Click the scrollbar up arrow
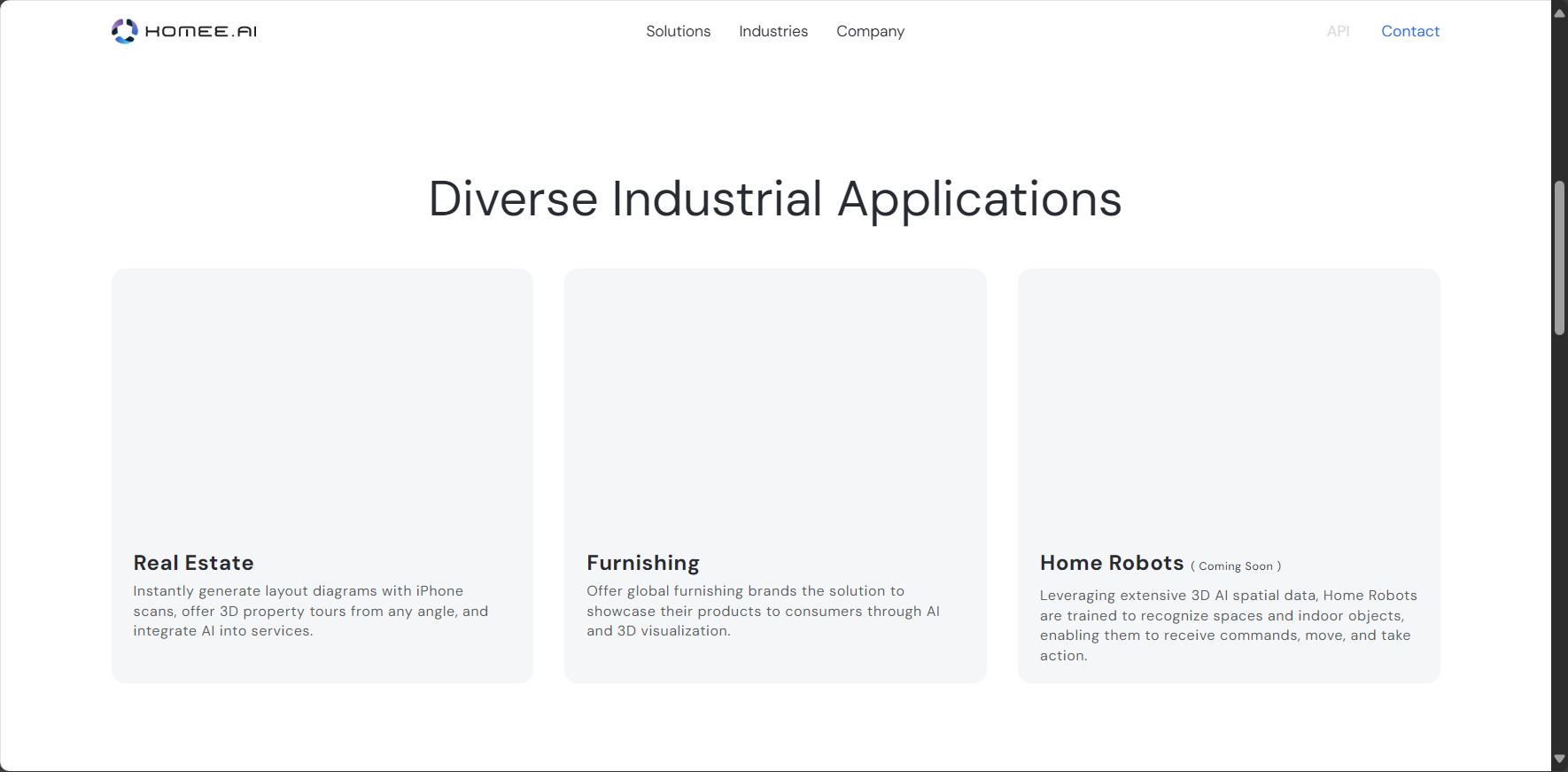Image resolution: width=1568 pixels, height=772 pixels. click(1559, 12)
